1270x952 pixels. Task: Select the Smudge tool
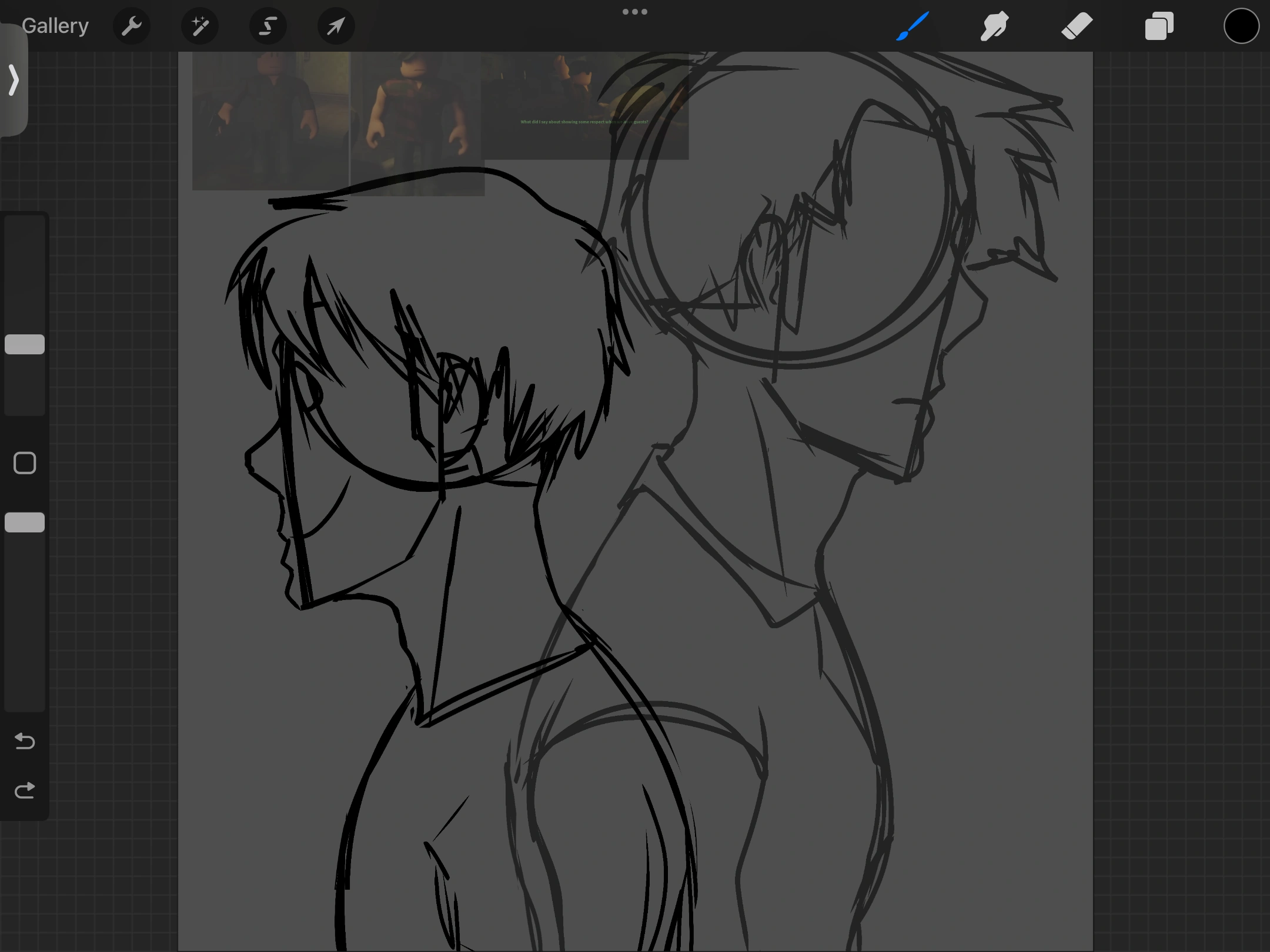tap(994, 26)
